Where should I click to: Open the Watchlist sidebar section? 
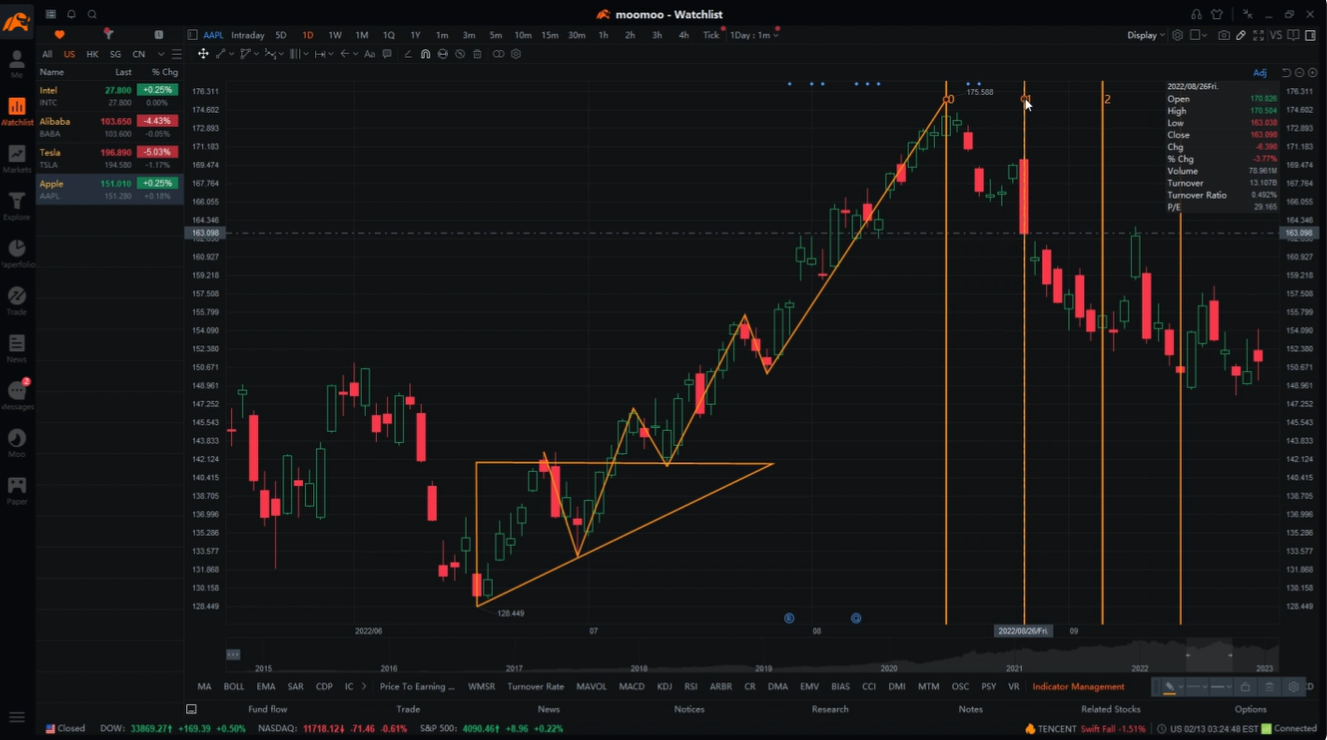[x=17, y=111]
